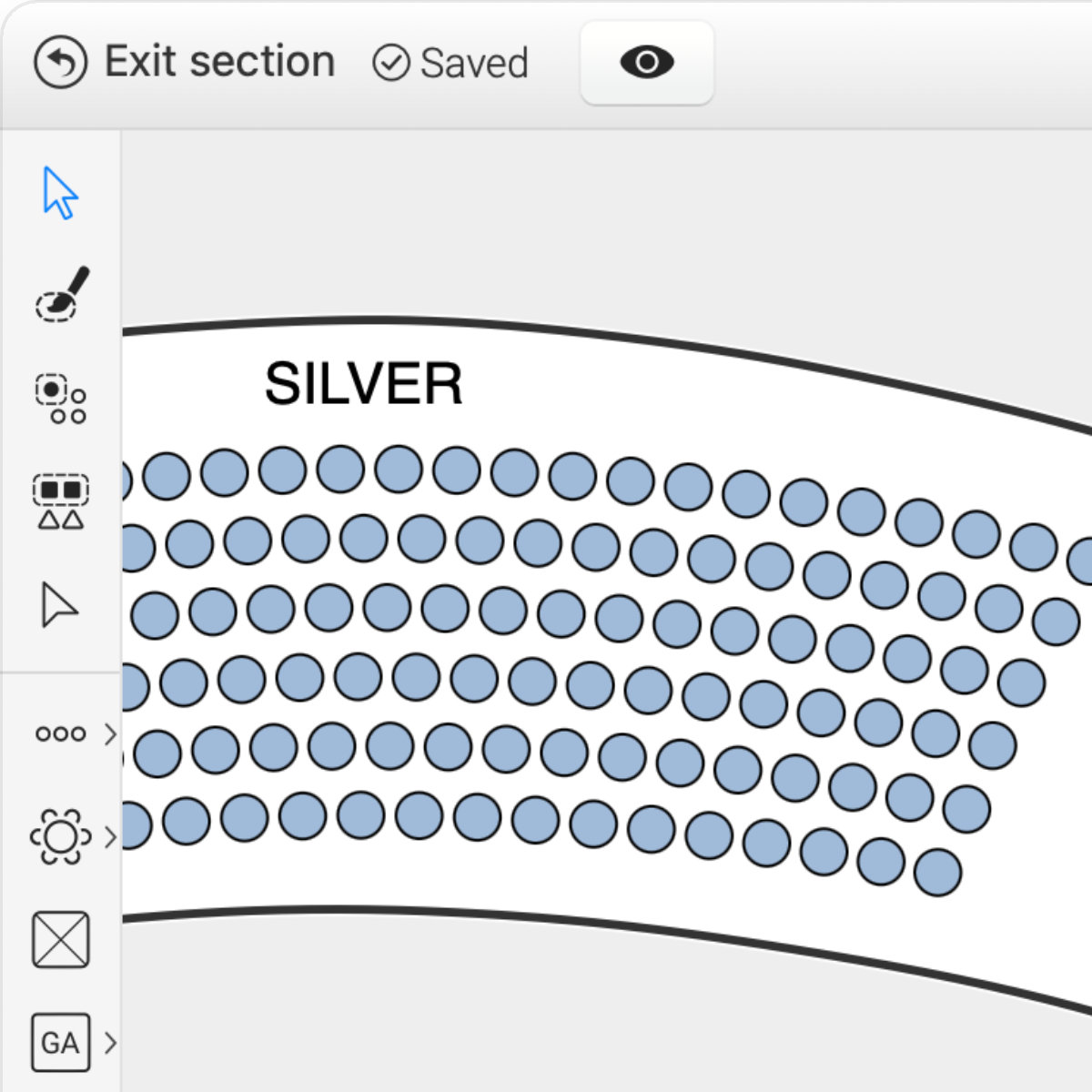The height and width of the screenshot is (1092, 1092).
Task: Click the last seat in the bottom row
Action: point(937,872)
